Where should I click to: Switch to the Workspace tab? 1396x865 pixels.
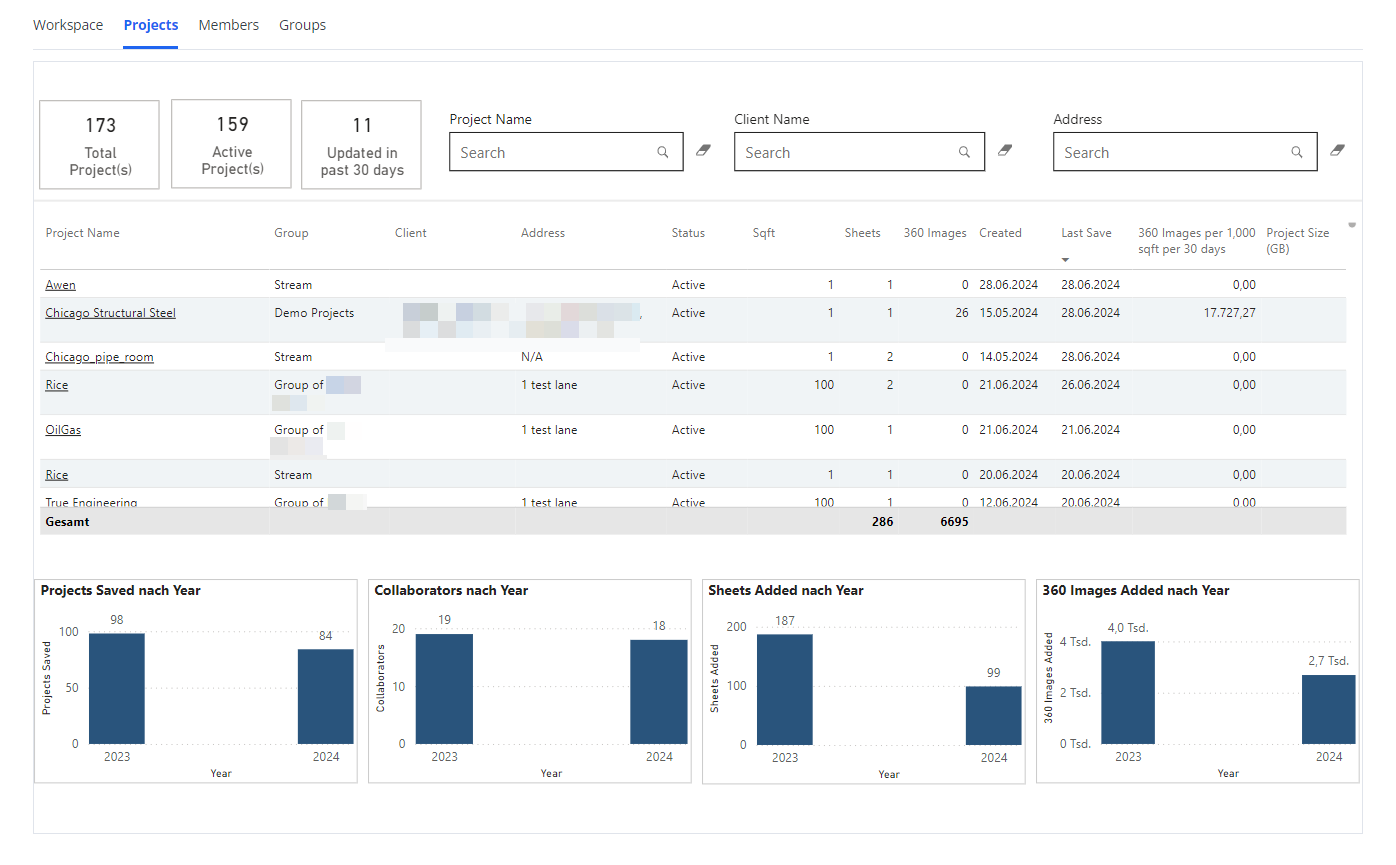coord(68,25)
